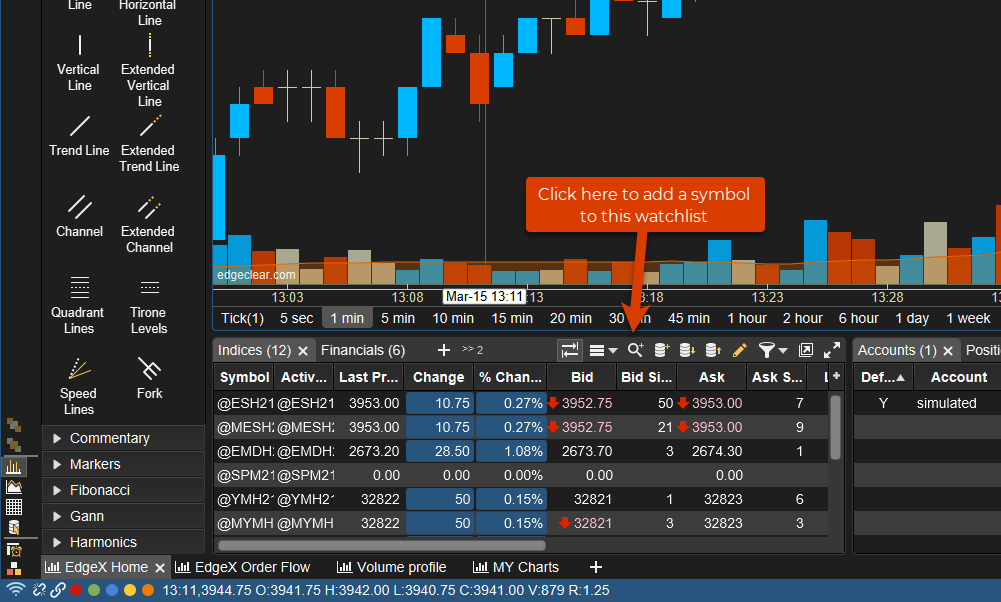
Task: Set chart interval to 5 min
Action: click(398, 318)
